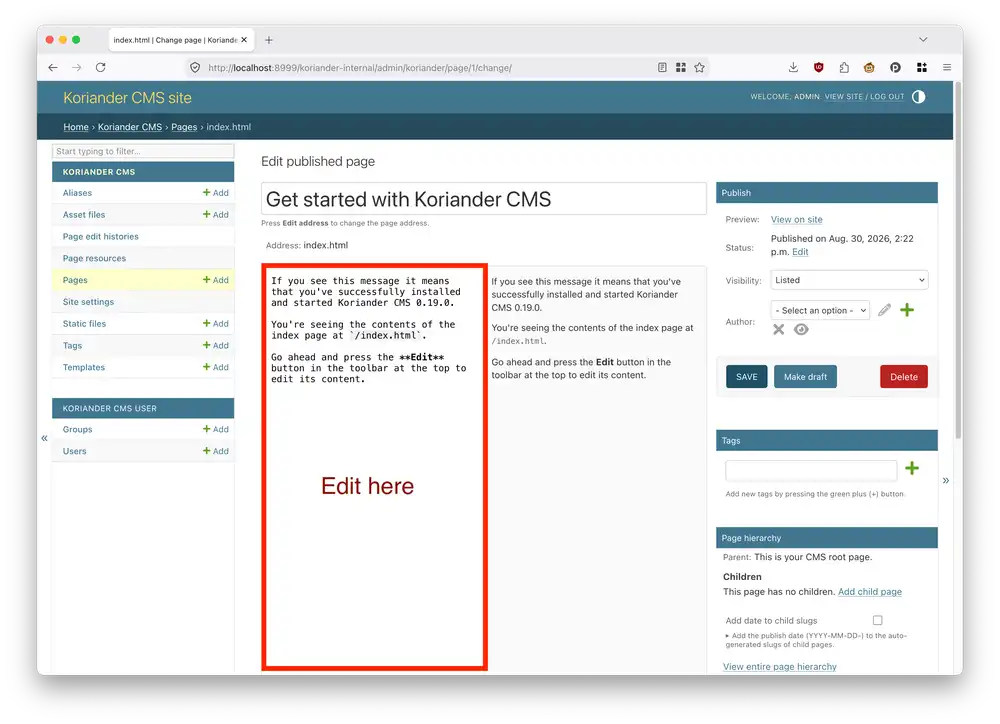Open the View on site preview link
This screenshot has height=724, width=1000.
pyautogui.click(x=797, y=219)
